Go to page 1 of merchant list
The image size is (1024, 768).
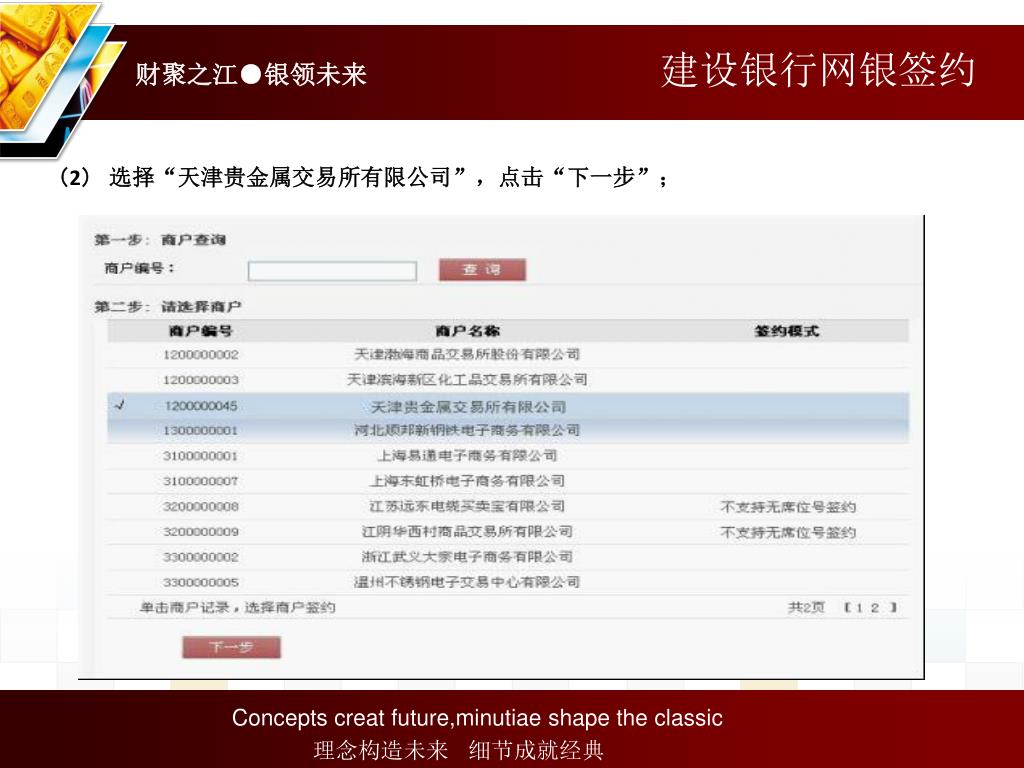tap(859, 607)
